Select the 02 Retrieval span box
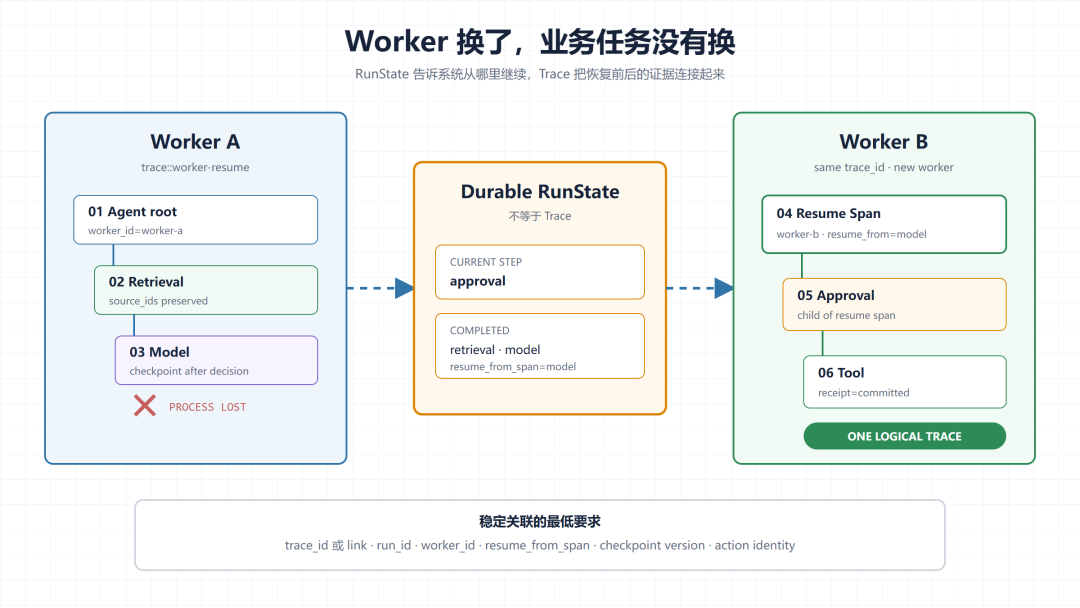Screen dimensions: 1080x608 click(x=206, y=290)
